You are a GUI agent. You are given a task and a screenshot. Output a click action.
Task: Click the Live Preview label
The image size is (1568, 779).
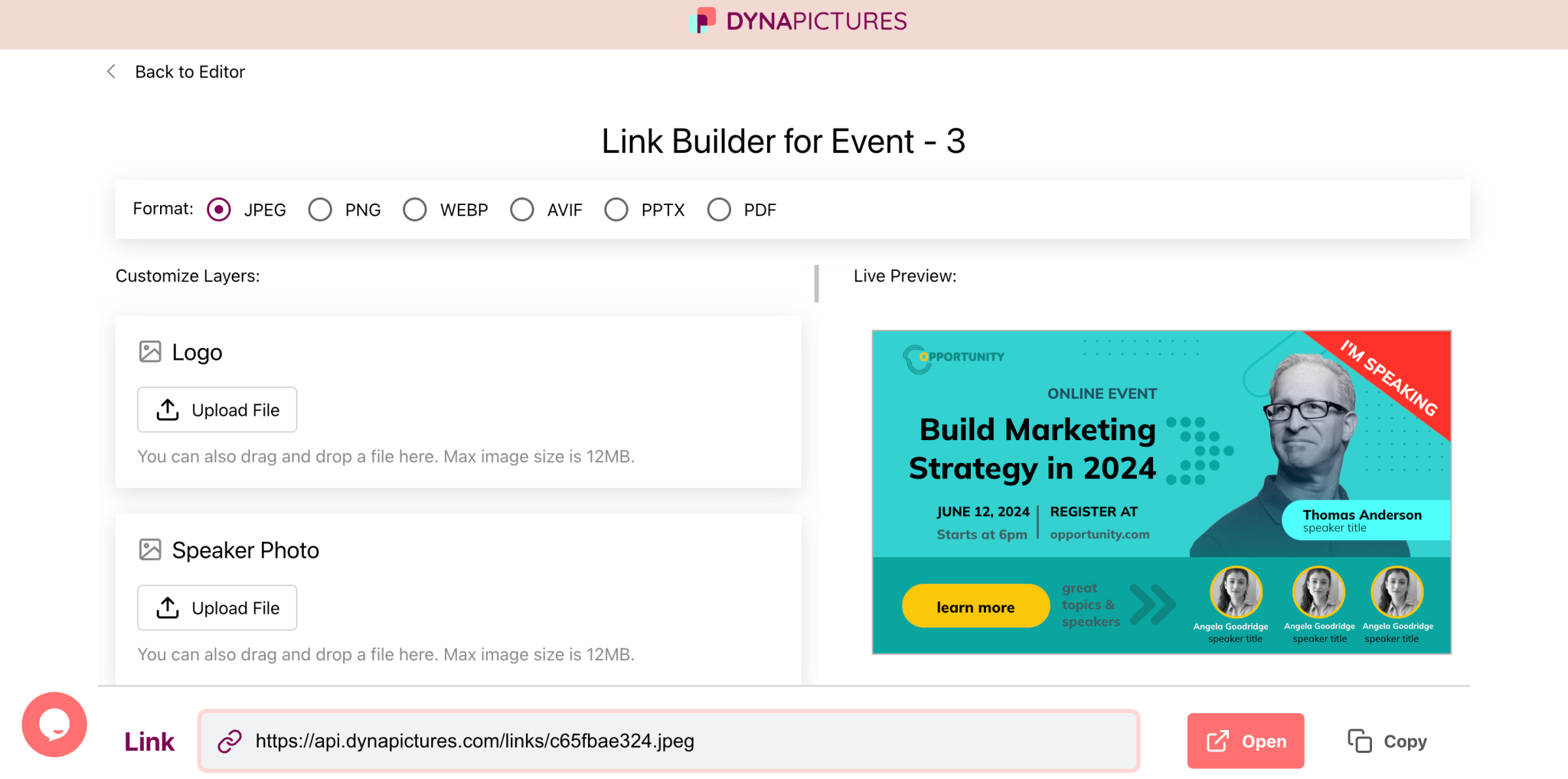[905, 275]
